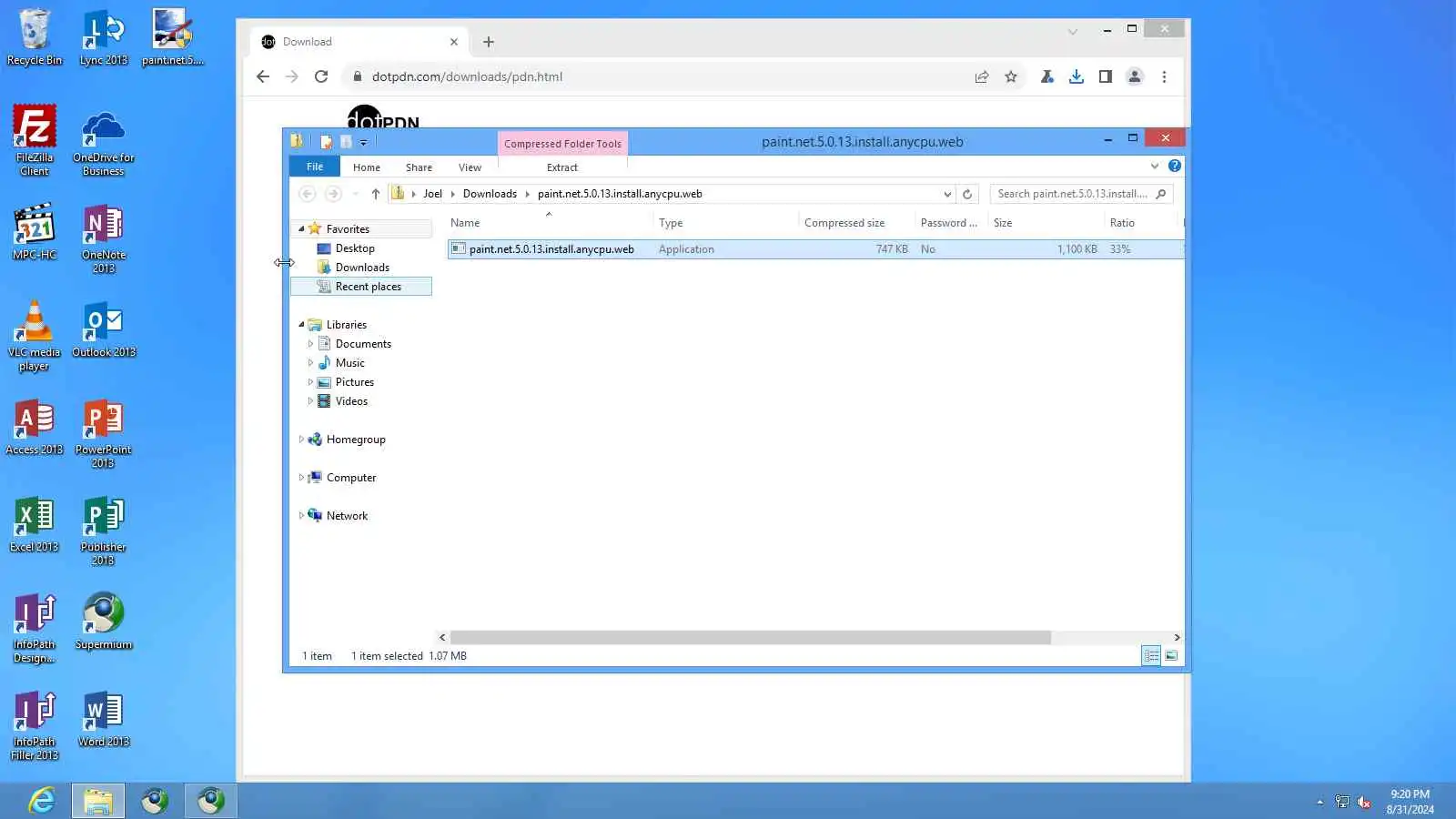Expand the Network tree node
This screenshot has width=1456, height=819.
(301, 516)
